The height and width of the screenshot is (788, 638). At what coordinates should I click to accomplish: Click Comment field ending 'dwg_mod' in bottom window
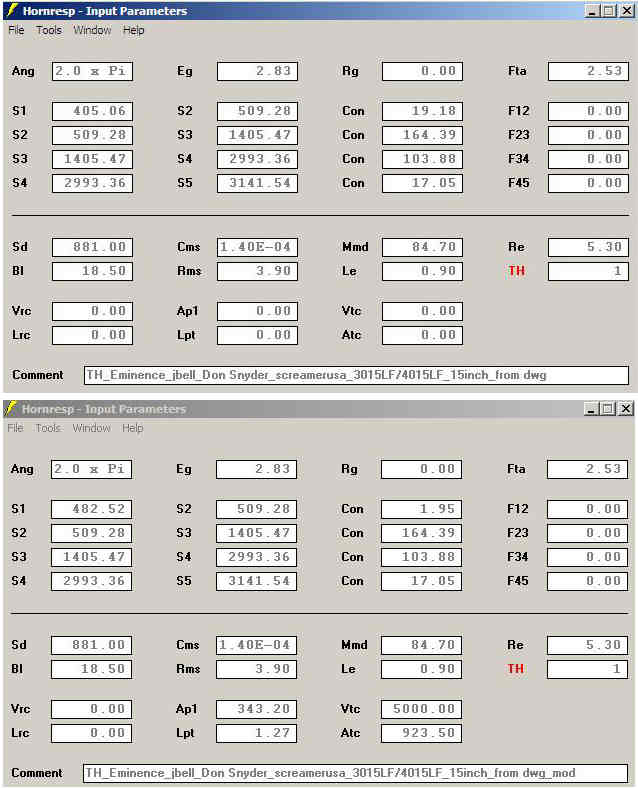tap(355, 773)
